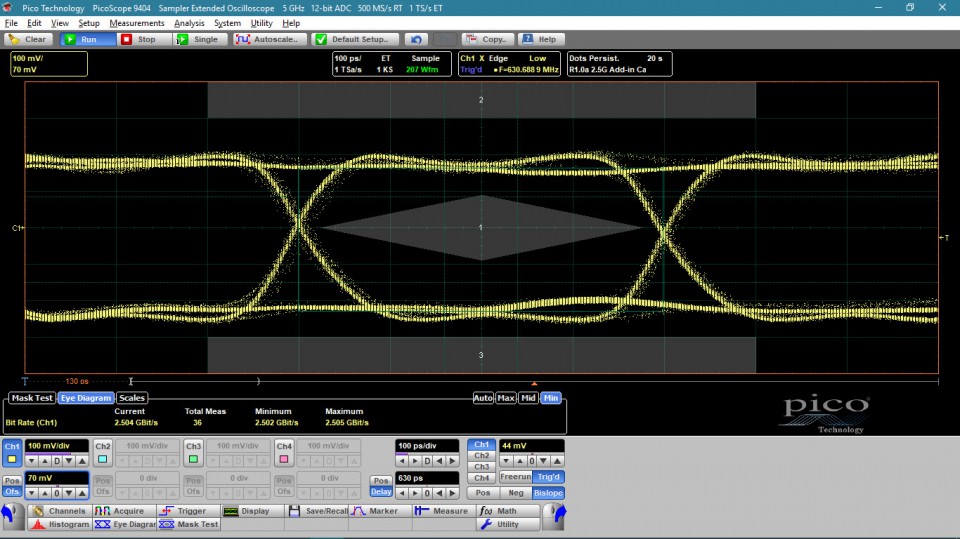Click the Undo arrow in toolbar
960x539 pixels.
417,39
